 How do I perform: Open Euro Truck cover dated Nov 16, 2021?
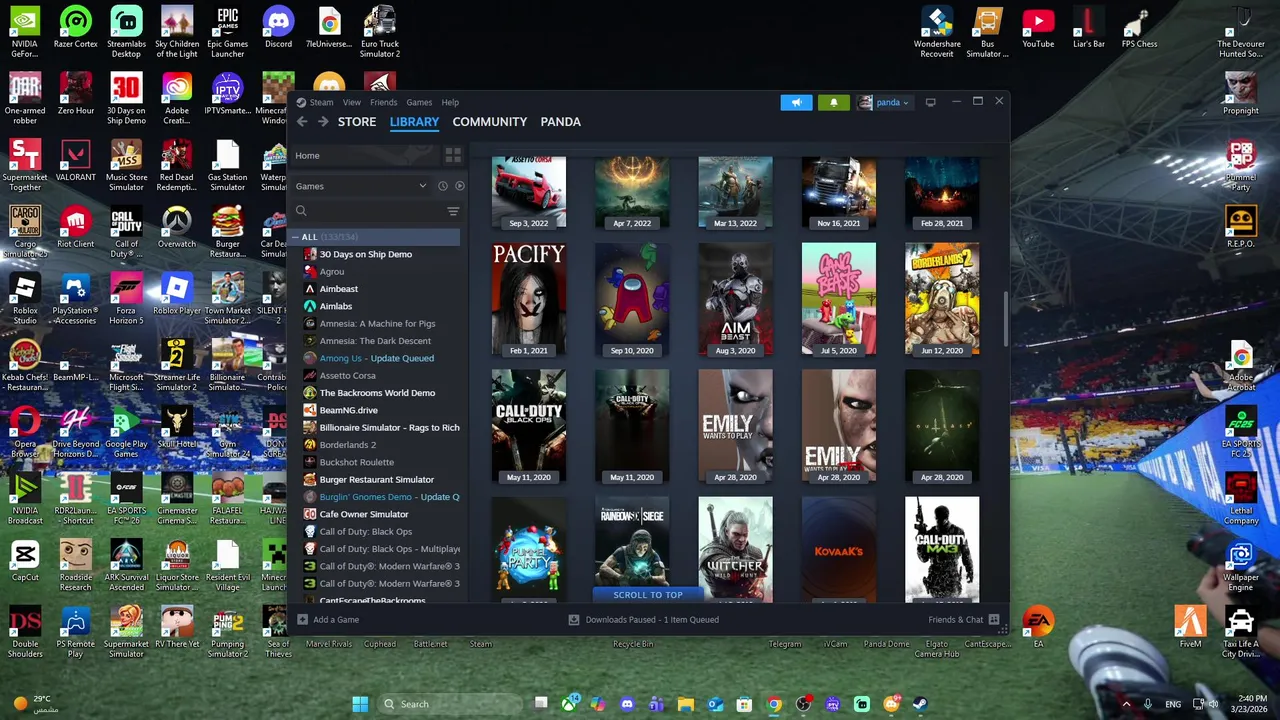click(x=838, y=192)
